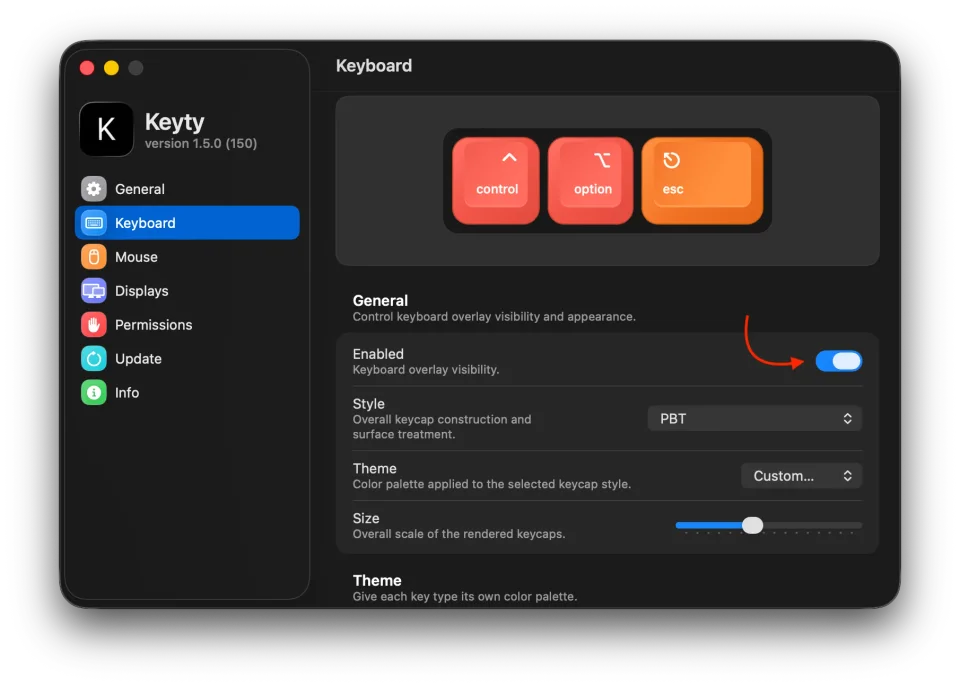This screenshot has width=960, height=687.
Task: Select the Keyboard sidebar item label
Action: pyautogui.click(x=145, y=223)
